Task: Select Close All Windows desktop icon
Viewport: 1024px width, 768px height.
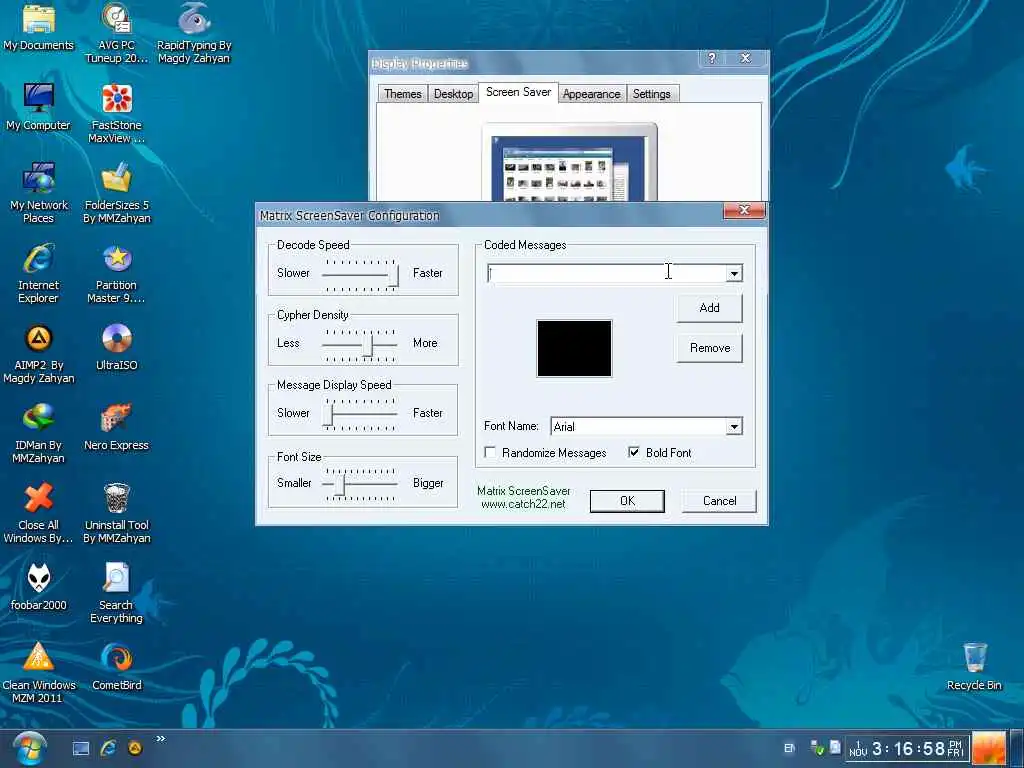Action: pos(39,513)
